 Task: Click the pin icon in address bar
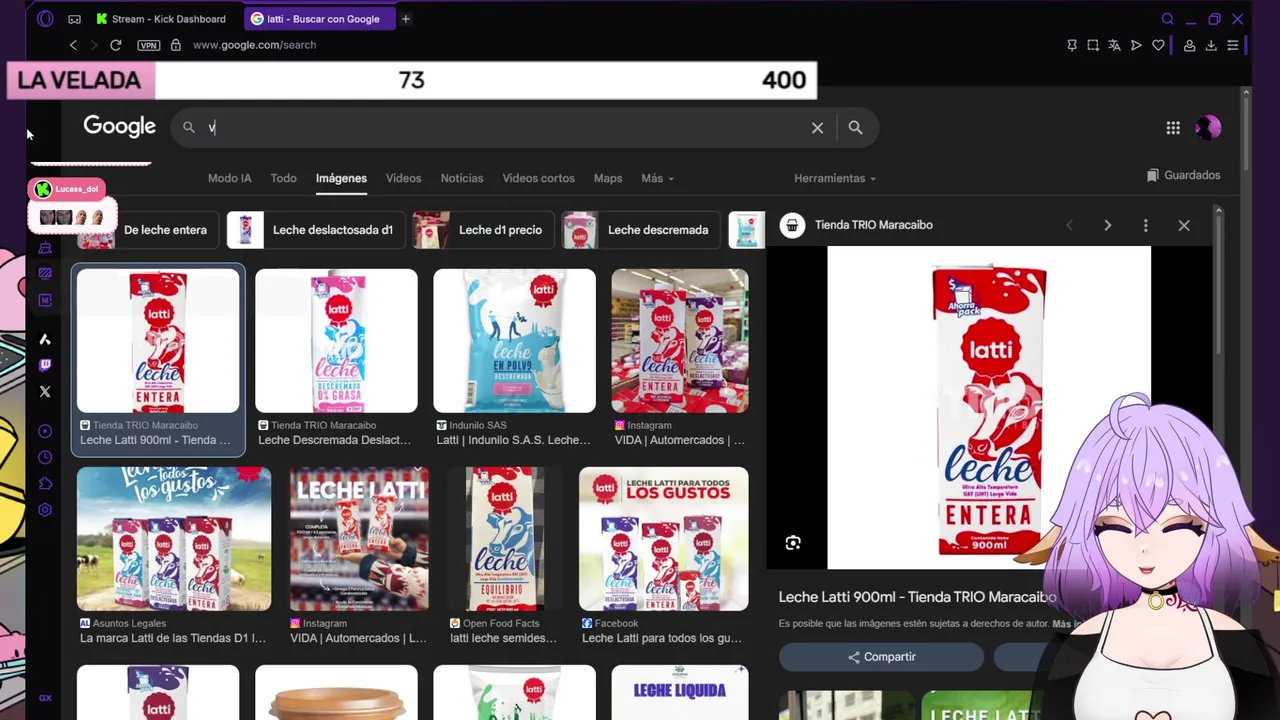point(1072,45)
